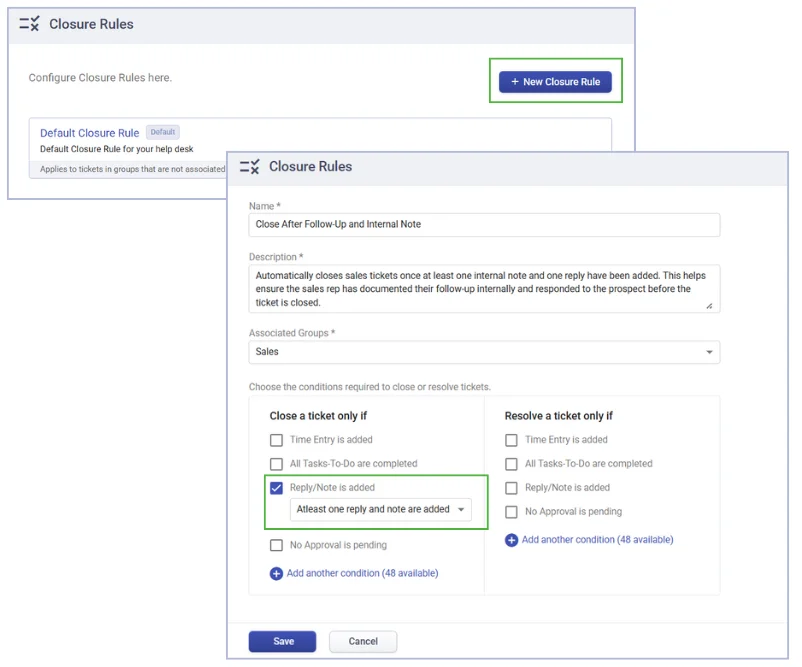Check All Tasks-To-Do are completed under Close a ticket

point(277,464)
